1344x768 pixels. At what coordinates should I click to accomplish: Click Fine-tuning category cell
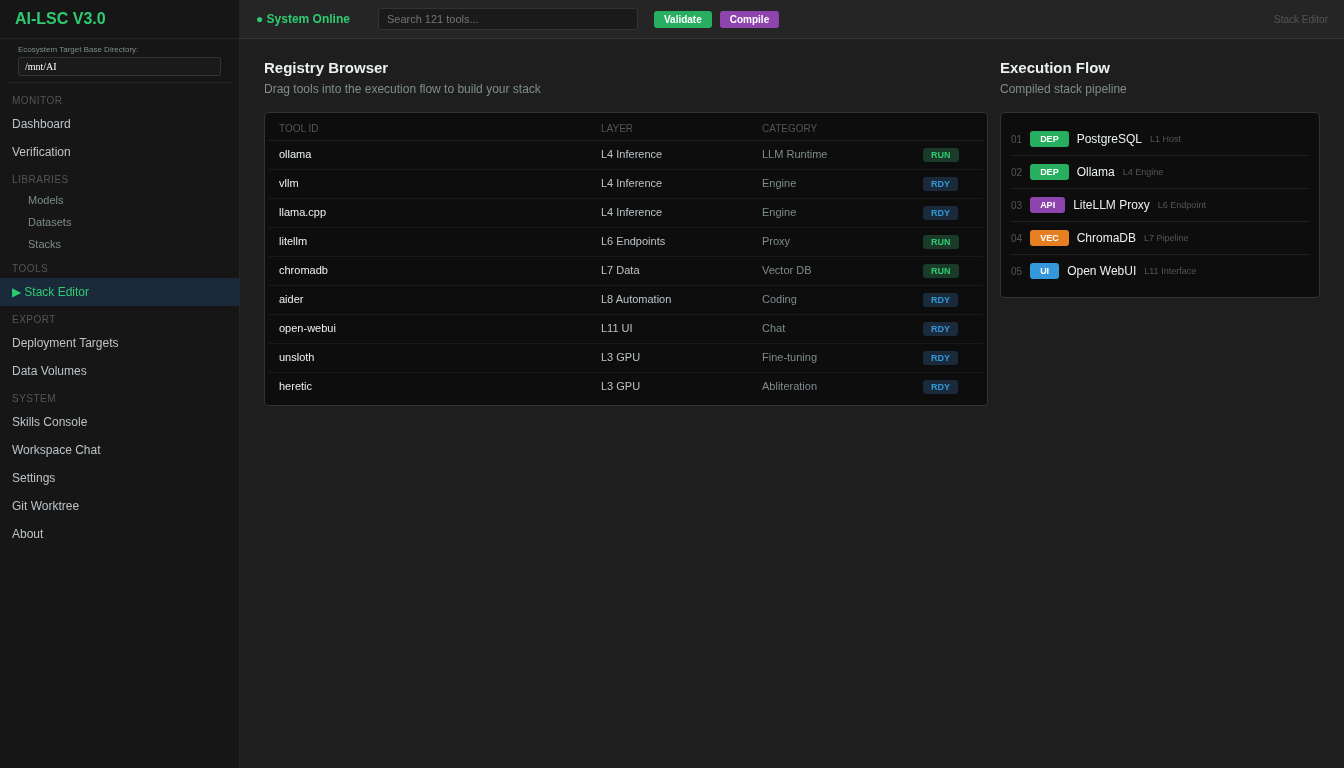click(789, 357)
